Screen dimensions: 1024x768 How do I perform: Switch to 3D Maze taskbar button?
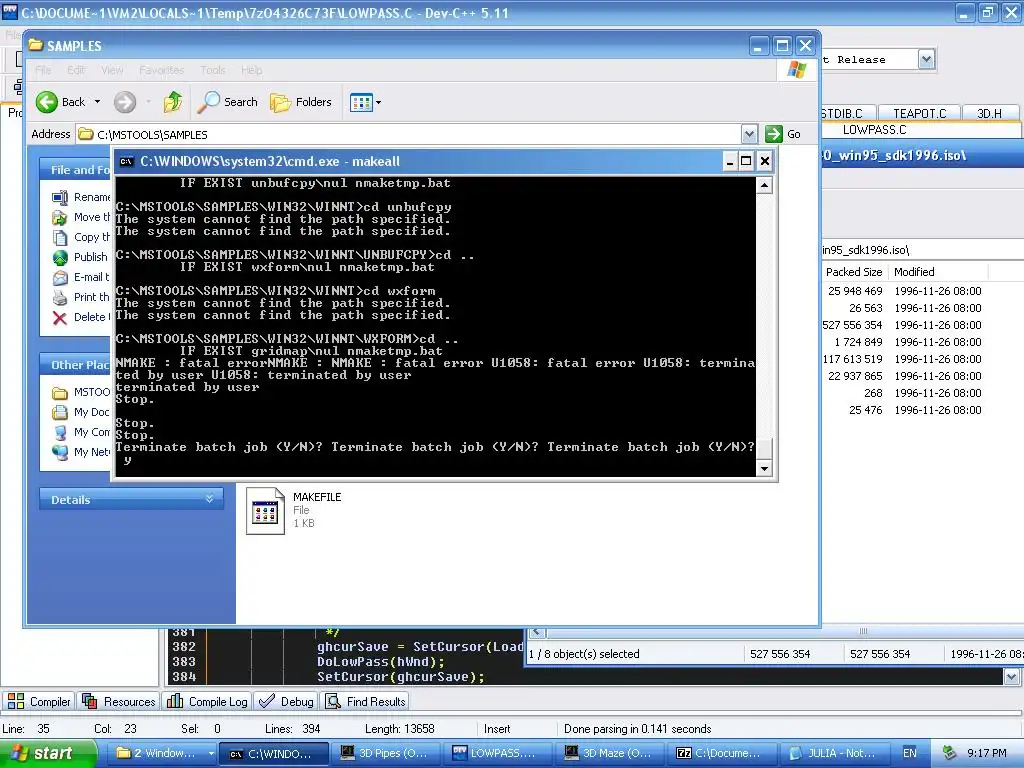[x=609, y=753]
